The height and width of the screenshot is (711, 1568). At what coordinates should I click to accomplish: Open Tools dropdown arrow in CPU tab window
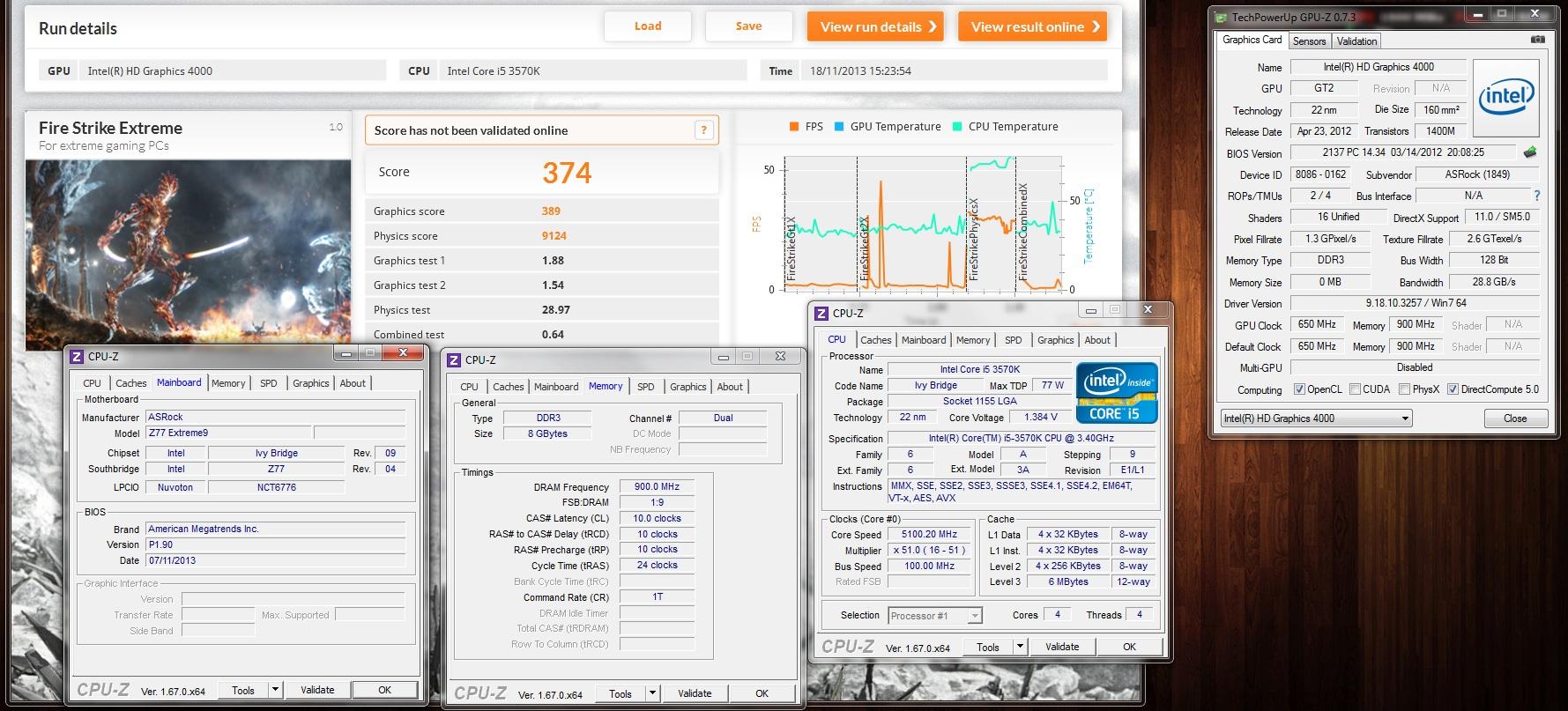tap(1020, 647)
